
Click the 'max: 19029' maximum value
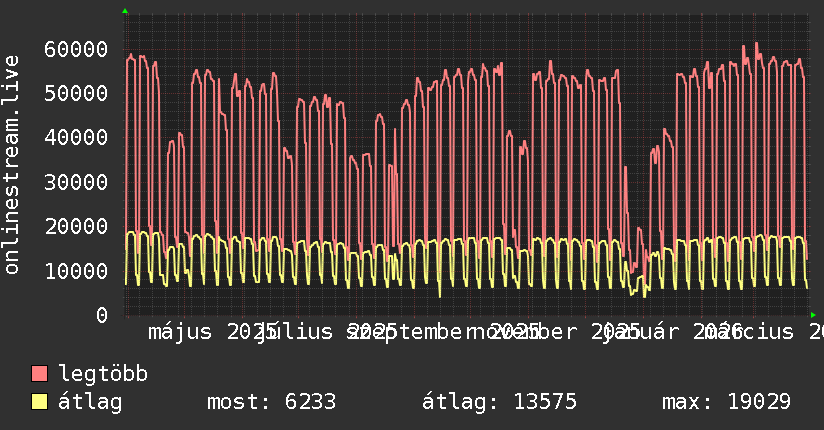[x=726, y=403]
